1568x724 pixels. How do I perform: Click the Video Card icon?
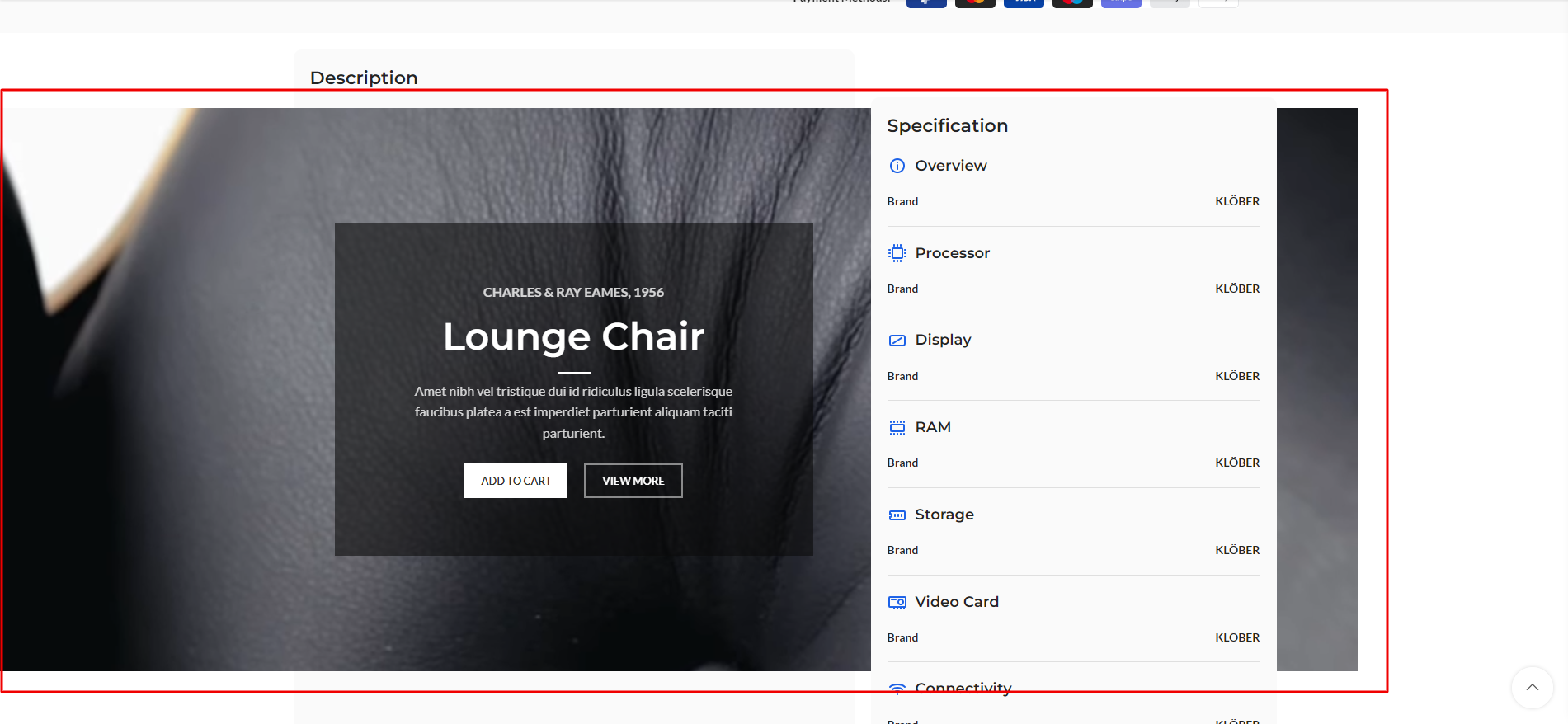click(x=897, y=603)
